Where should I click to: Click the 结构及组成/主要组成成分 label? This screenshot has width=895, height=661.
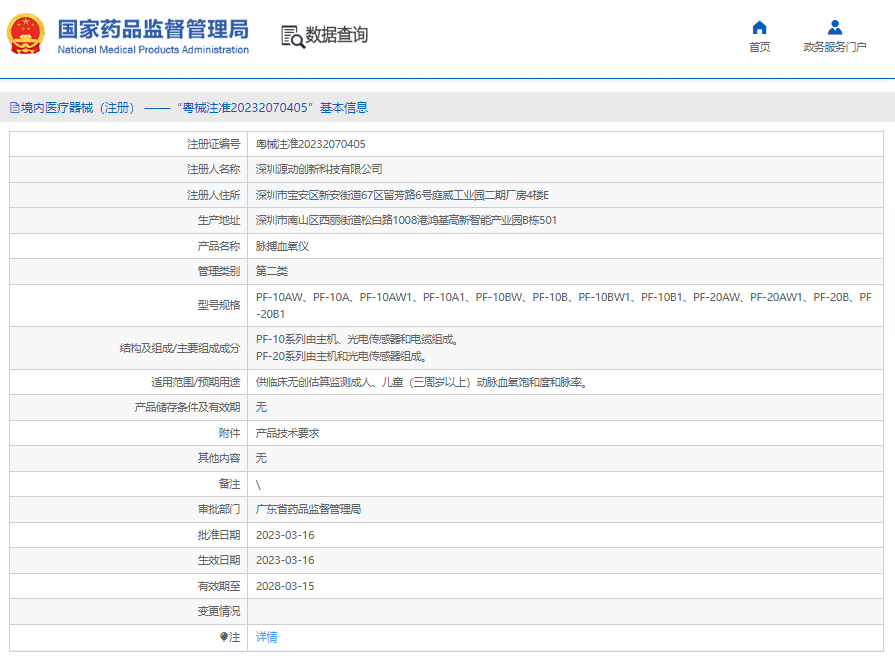[180, 348]
